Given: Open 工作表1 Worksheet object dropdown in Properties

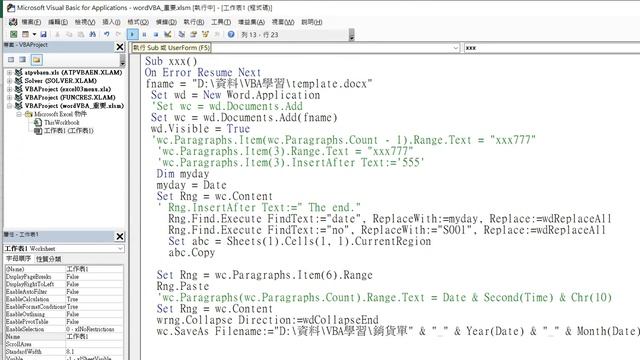Looking at the screenshot, I should click(x=120, y=248).
